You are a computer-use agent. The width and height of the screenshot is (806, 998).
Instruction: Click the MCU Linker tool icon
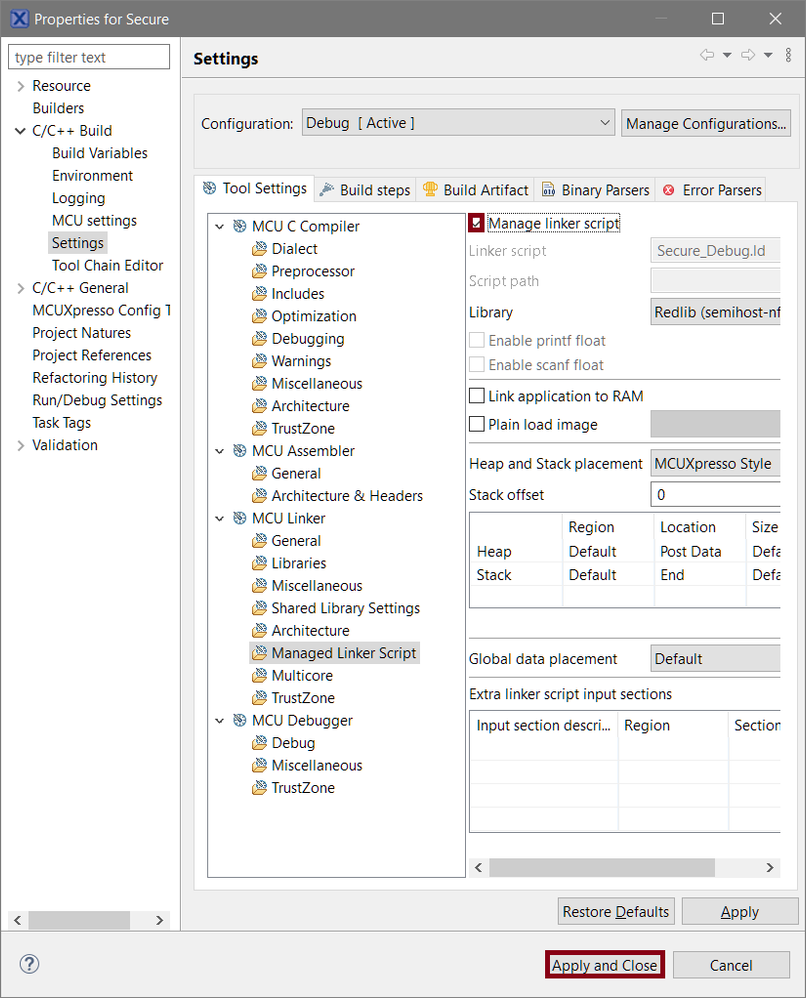[239, 518]
